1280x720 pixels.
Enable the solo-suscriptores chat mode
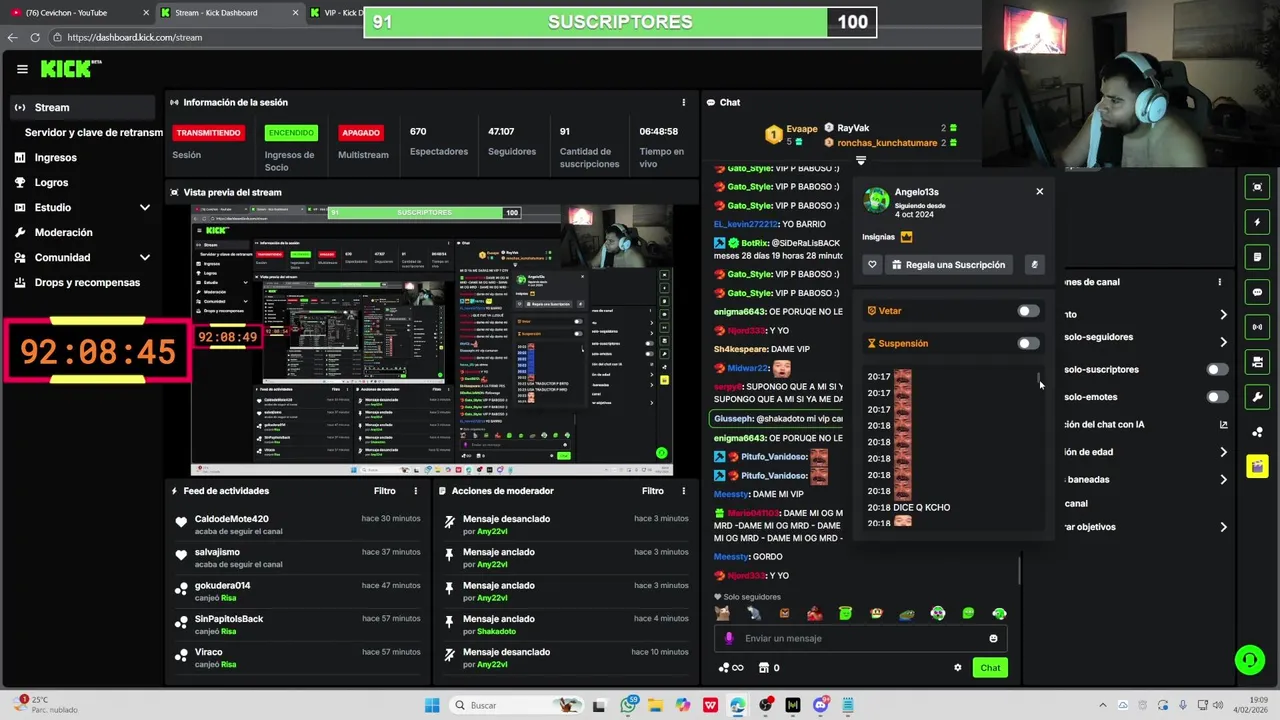[x=1217, y=370]
